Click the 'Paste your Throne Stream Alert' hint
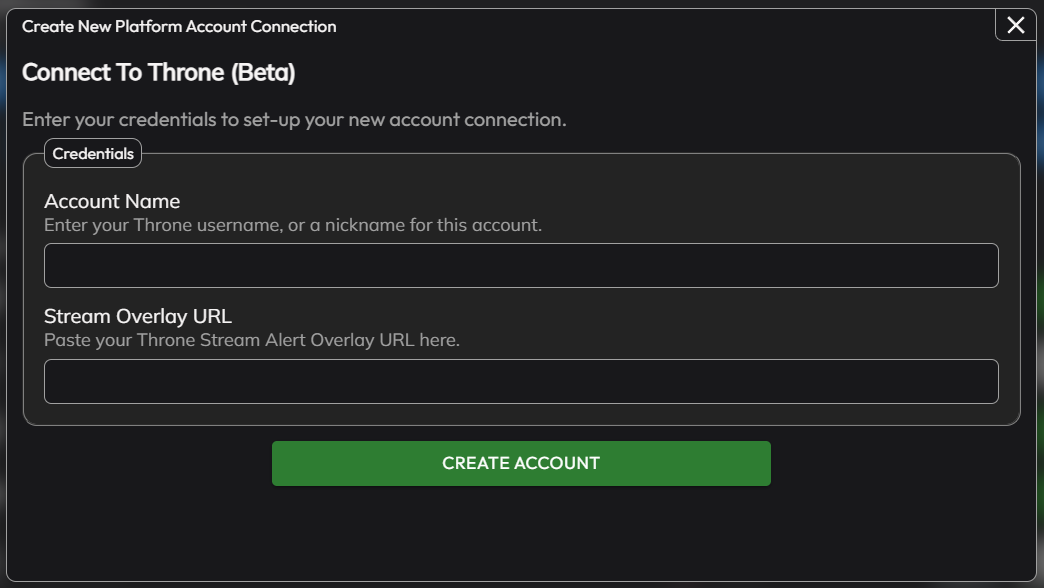Viewport: 1044px width, 588px height. [x=251, y=340]
